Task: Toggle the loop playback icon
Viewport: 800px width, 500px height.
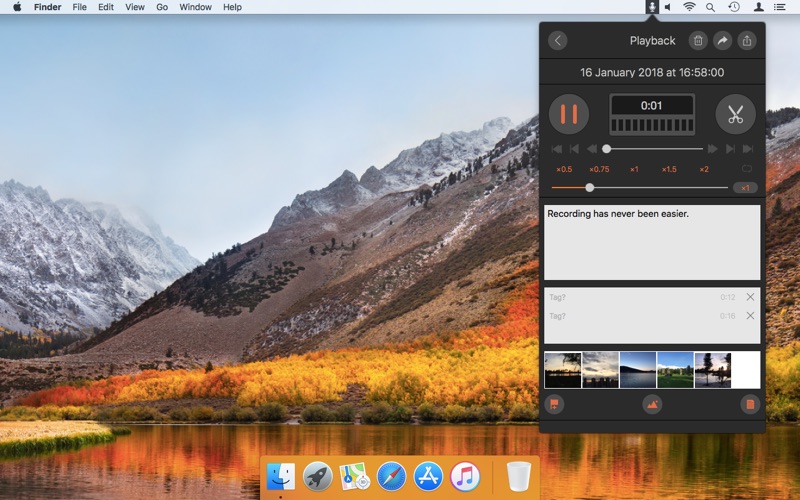Action: click(747, 168)
